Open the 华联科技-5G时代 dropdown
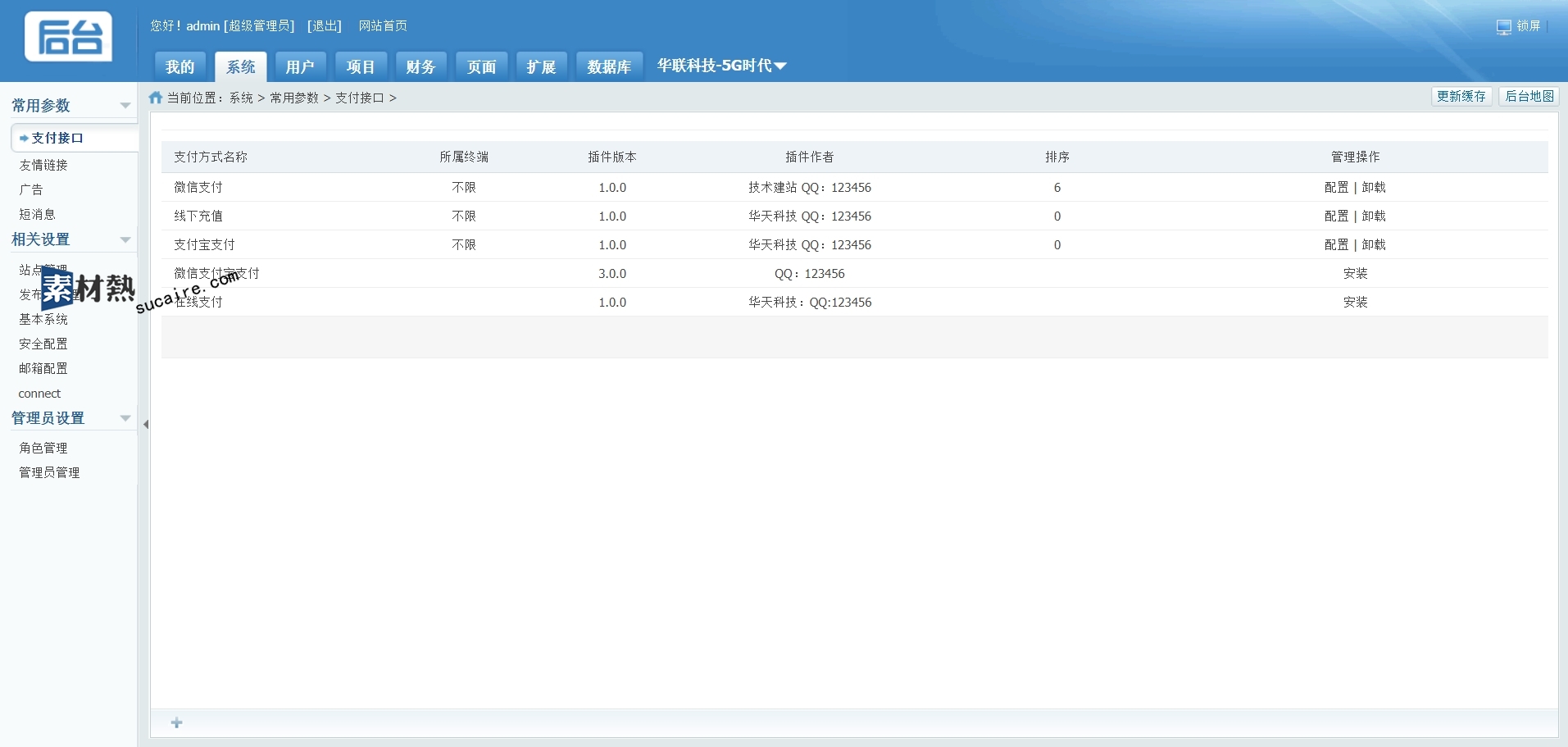Image resolution: width=1568 pixels, height=747 pixels. click(x=721, y=66)
